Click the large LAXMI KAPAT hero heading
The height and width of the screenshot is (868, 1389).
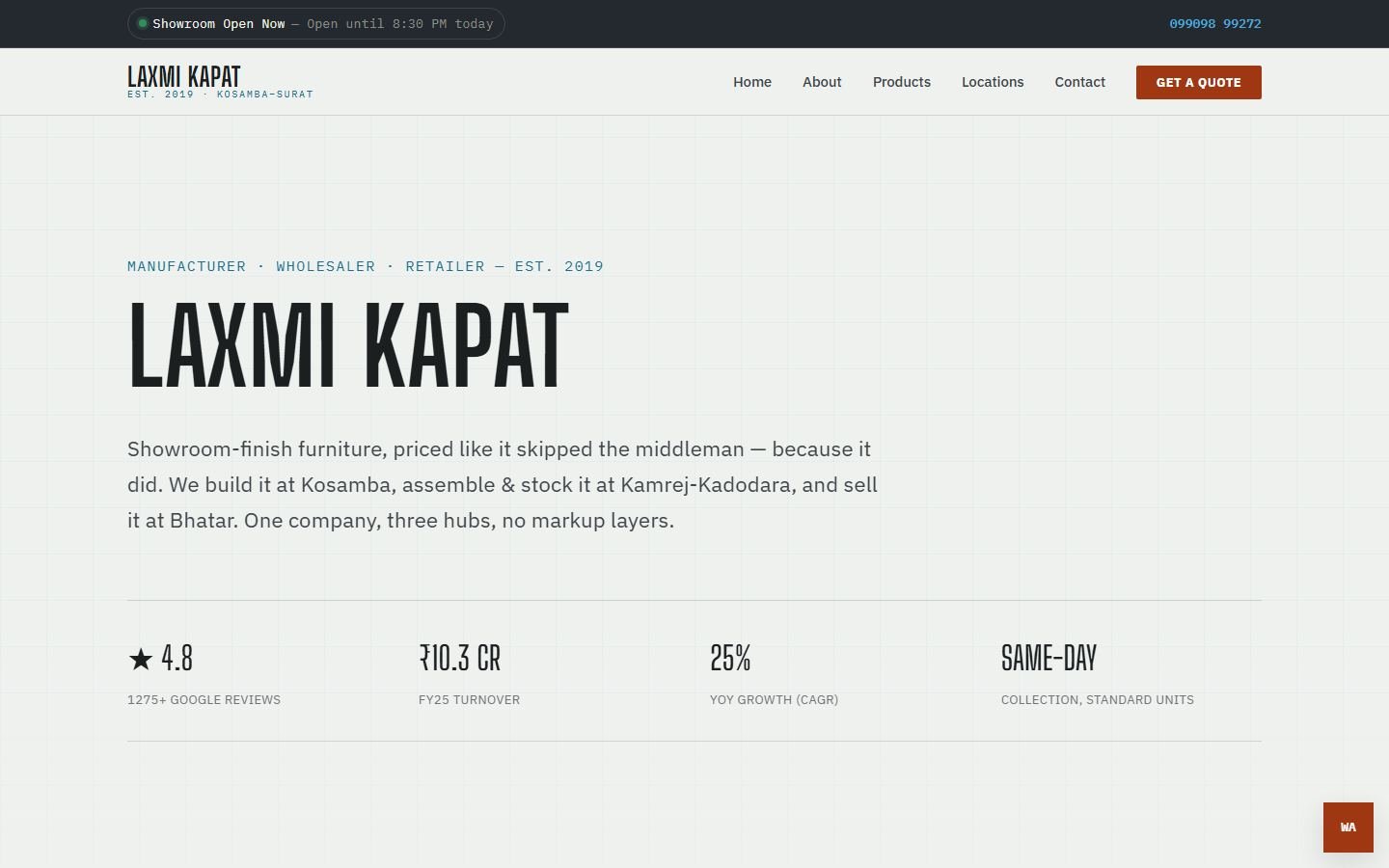tap(348, 345)
